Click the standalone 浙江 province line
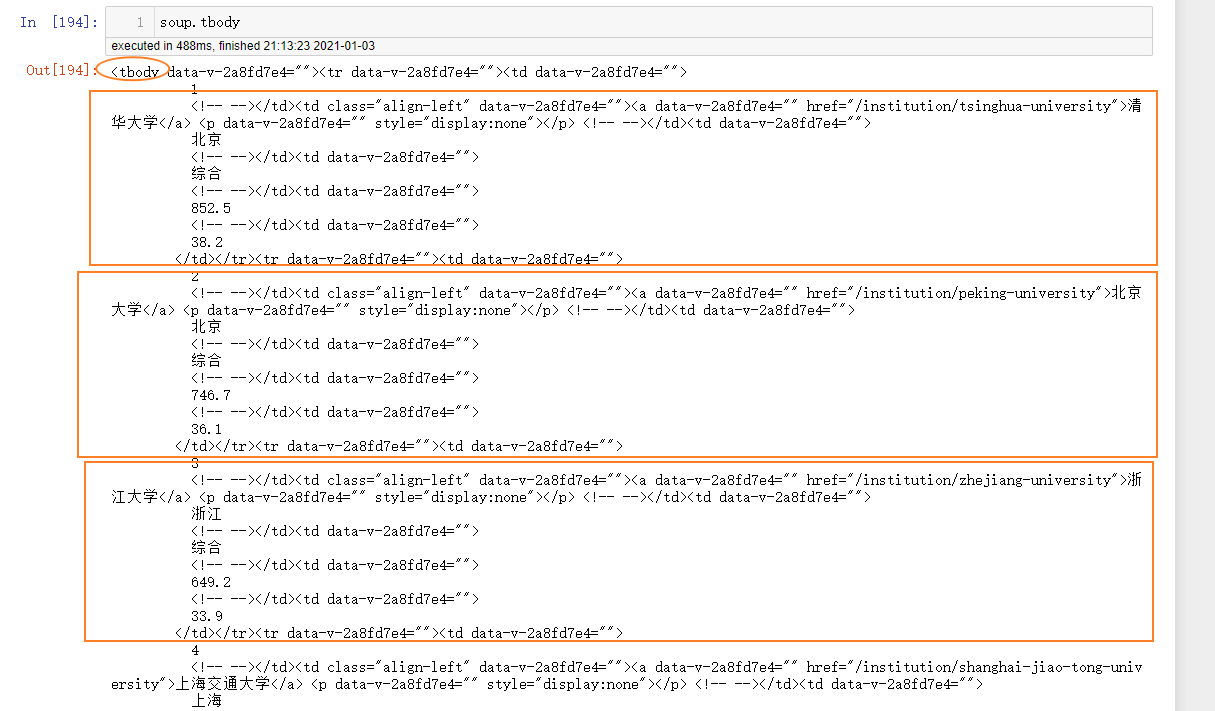 click(x=206, y=514)
